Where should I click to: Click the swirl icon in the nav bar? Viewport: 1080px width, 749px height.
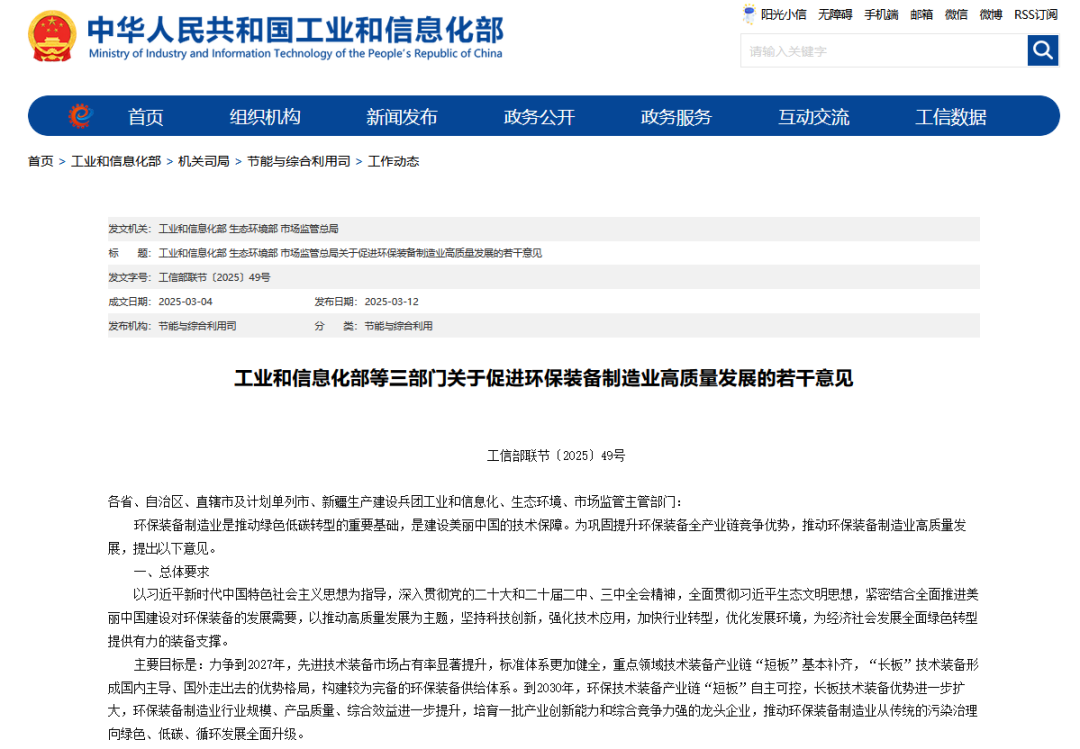pos(80,115)
